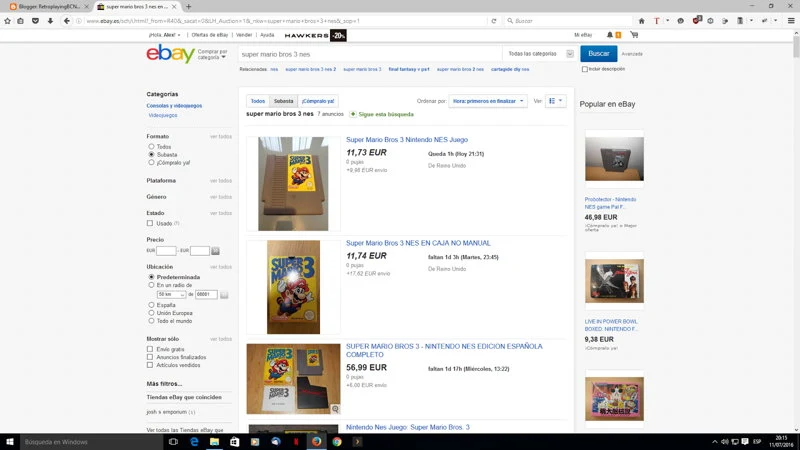Open 'Super Mario Bros 3 Nintendo NES Juego' listing
This screenshot has height=450, width=800.
click(406, 140)
